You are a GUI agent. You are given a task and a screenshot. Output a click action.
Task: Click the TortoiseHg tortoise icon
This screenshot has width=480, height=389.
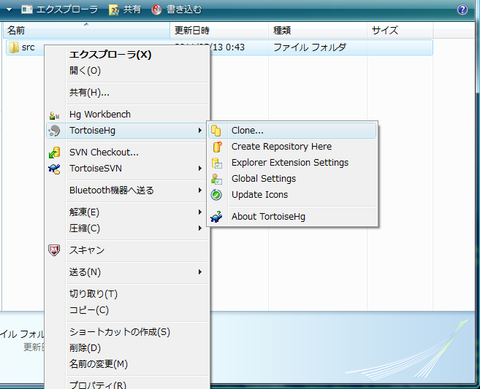pos(54,131)
